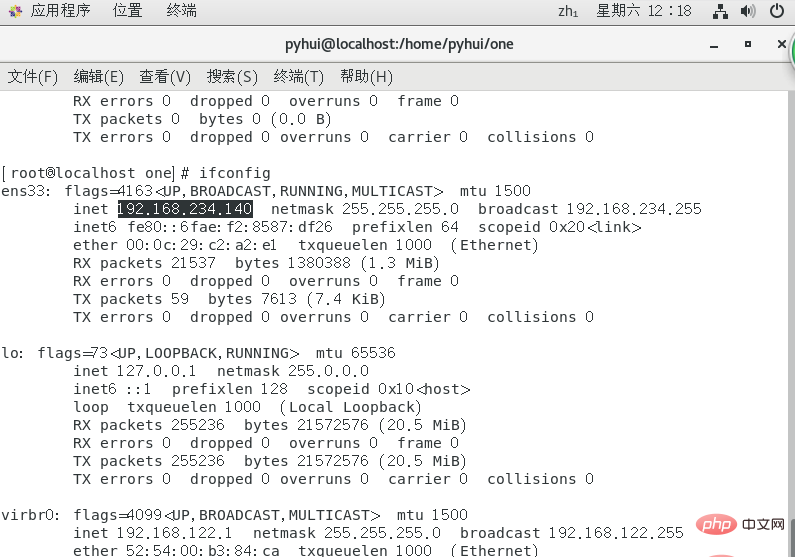Screen dimensions: 795x557
Task: Maximize the terminal window
Action: pos(747,44)
